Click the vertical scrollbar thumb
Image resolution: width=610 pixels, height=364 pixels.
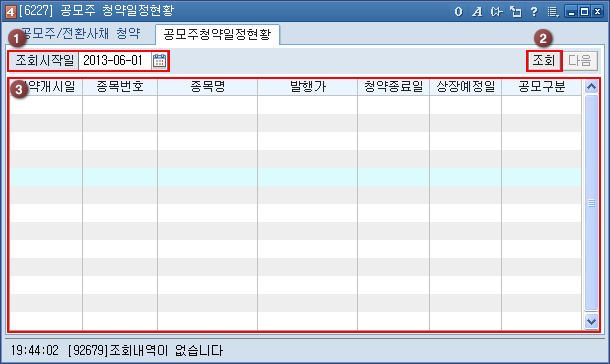coord(591,203)
